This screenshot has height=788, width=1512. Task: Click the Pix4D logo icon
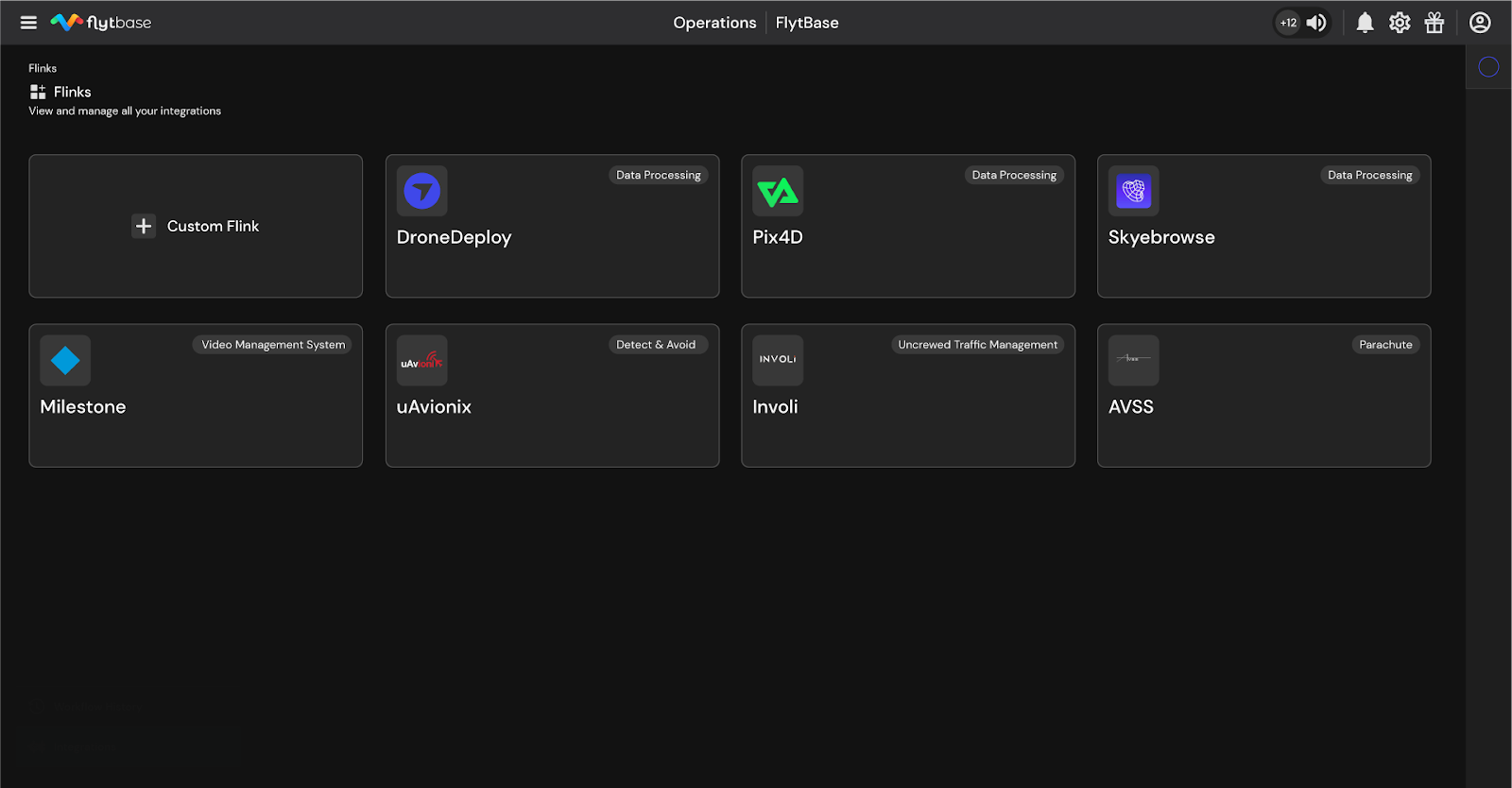click(x=778, y=191)
